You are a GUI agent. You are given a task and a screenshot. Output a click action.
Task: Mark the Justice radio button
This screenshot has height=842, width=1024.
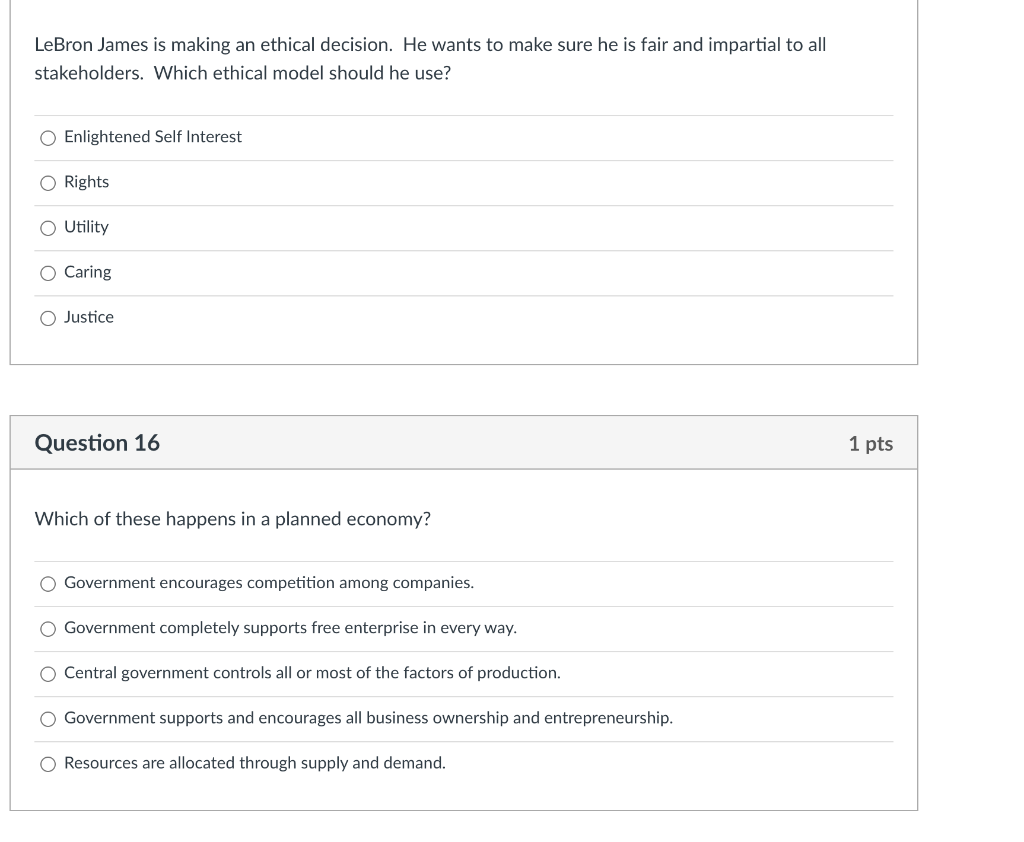48,318
